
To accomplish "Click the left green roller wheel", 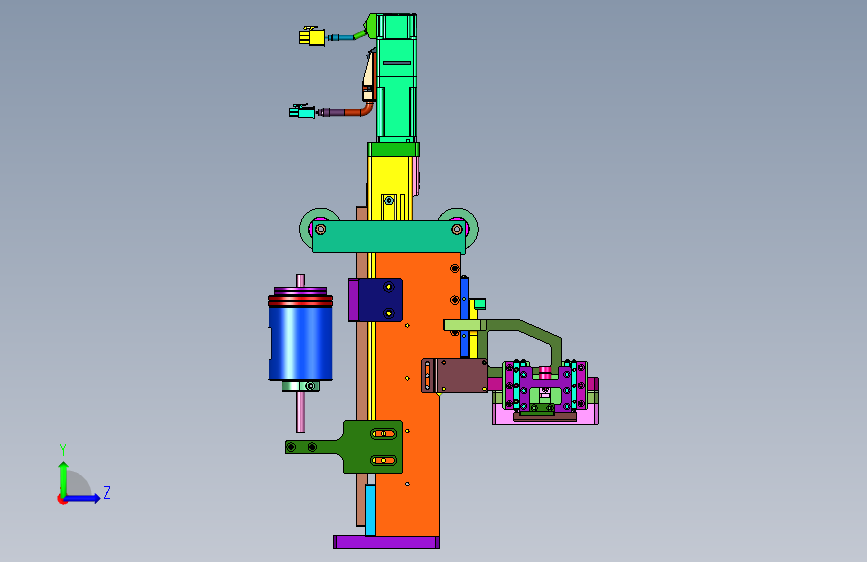I will tap(307, 228).
